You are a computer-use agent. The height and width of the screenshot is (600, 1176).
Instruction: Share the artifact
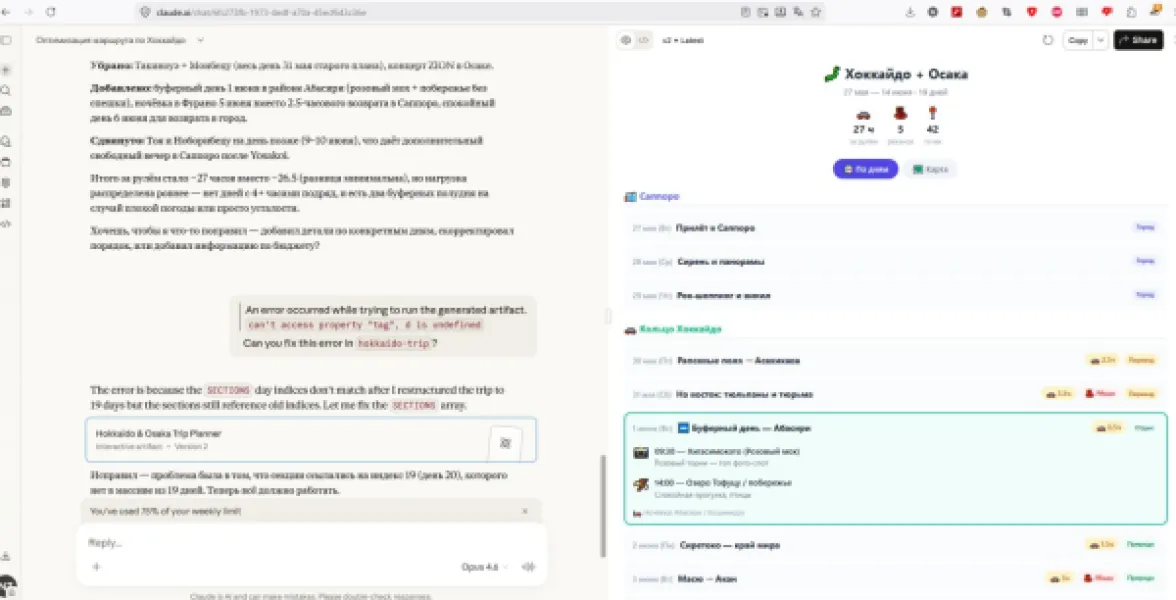pos(1138,40)
